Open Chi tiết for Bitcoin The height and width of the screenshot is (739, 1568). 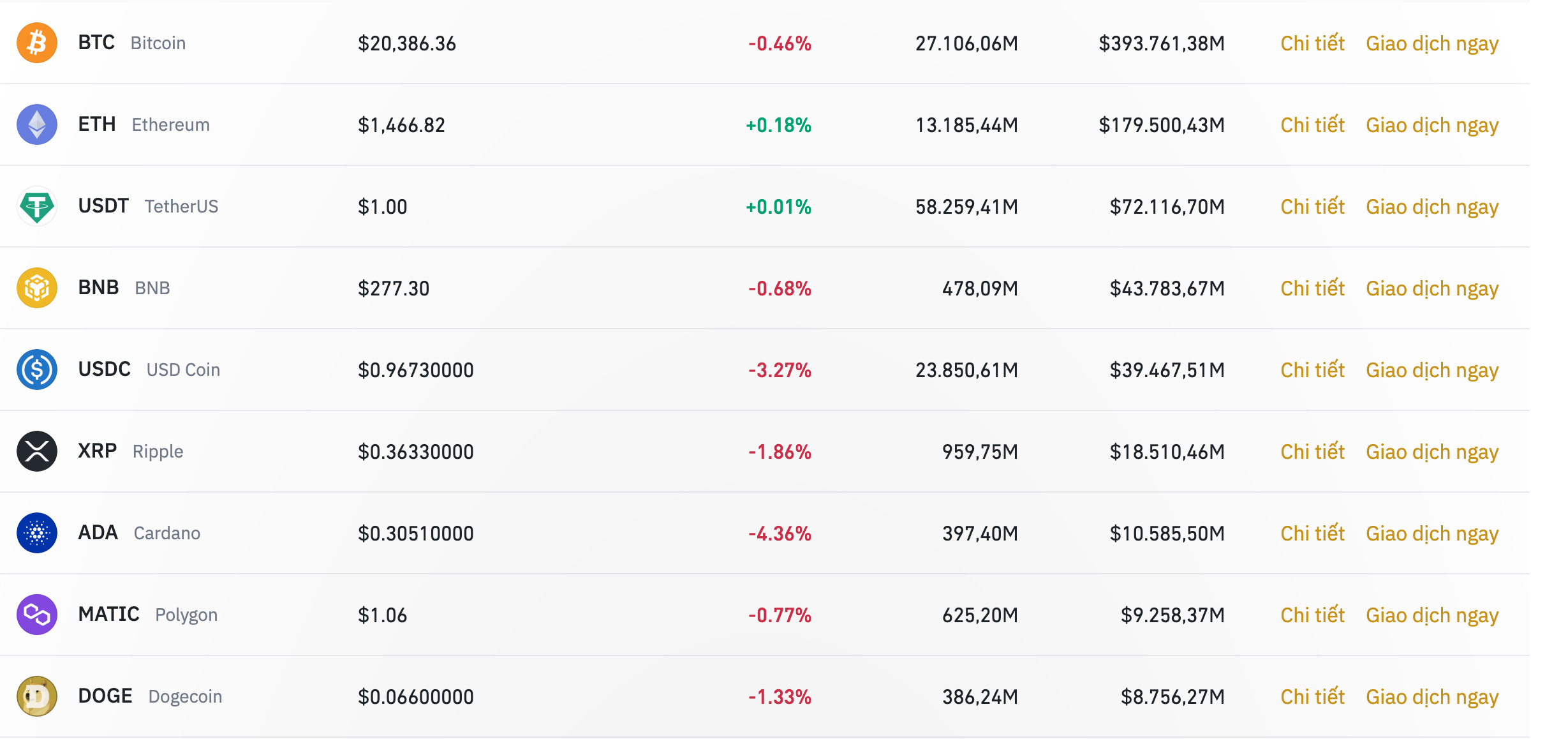click(1312, 43)
